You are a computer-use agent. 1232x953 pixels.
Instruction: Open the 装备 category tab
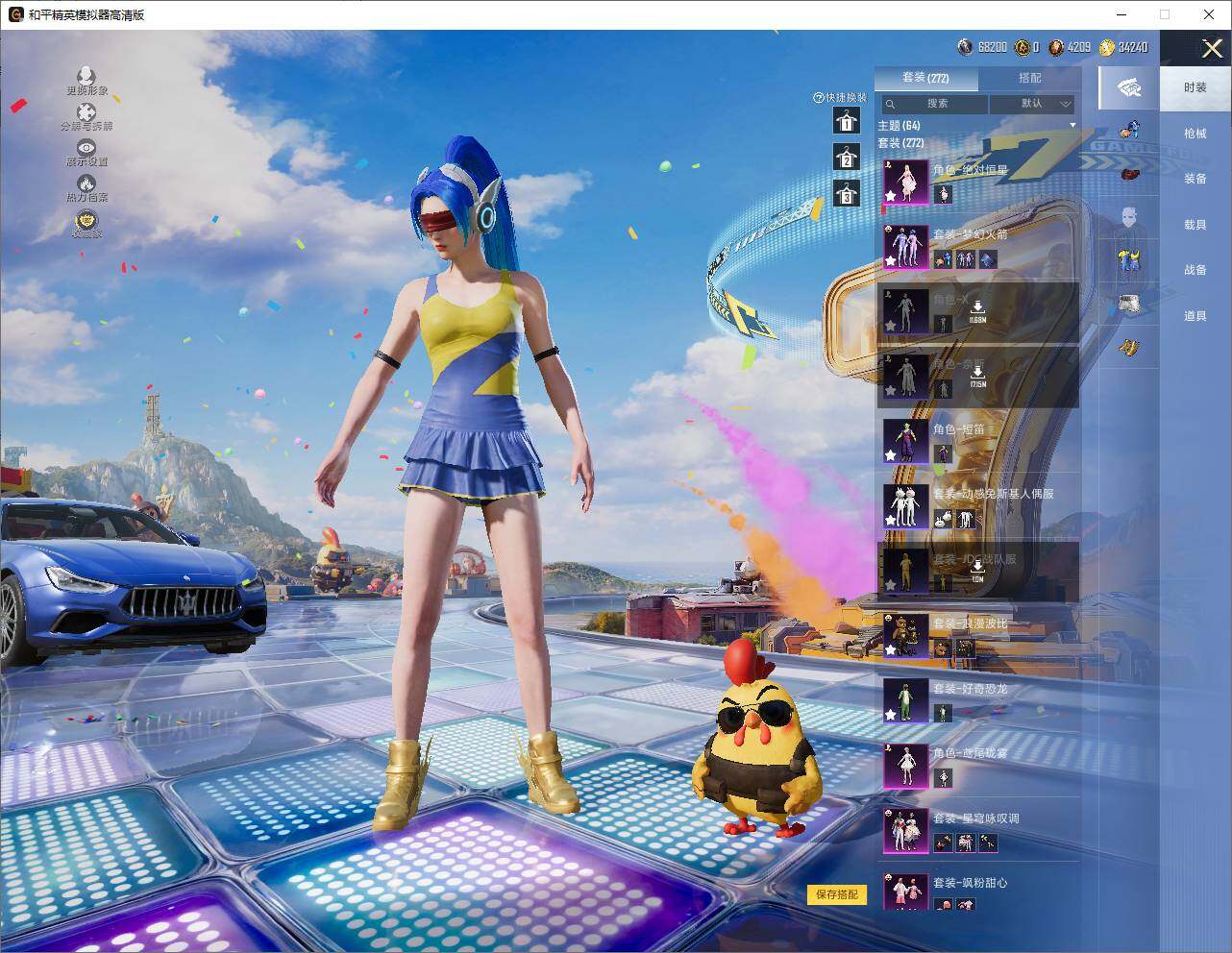[x=1195, y=179]
